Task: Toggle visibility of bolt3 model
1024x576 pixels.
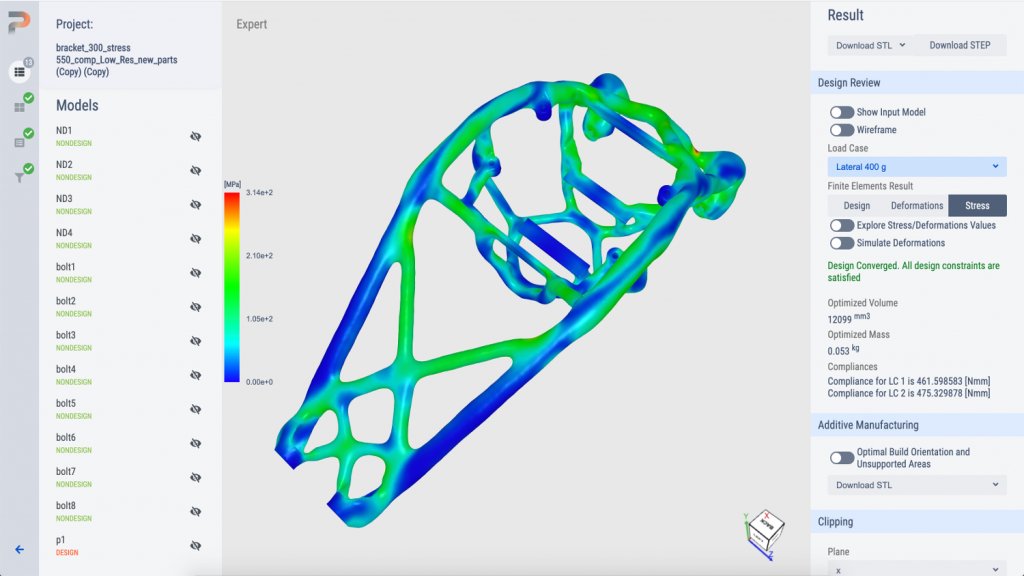Action: (195, 341)
